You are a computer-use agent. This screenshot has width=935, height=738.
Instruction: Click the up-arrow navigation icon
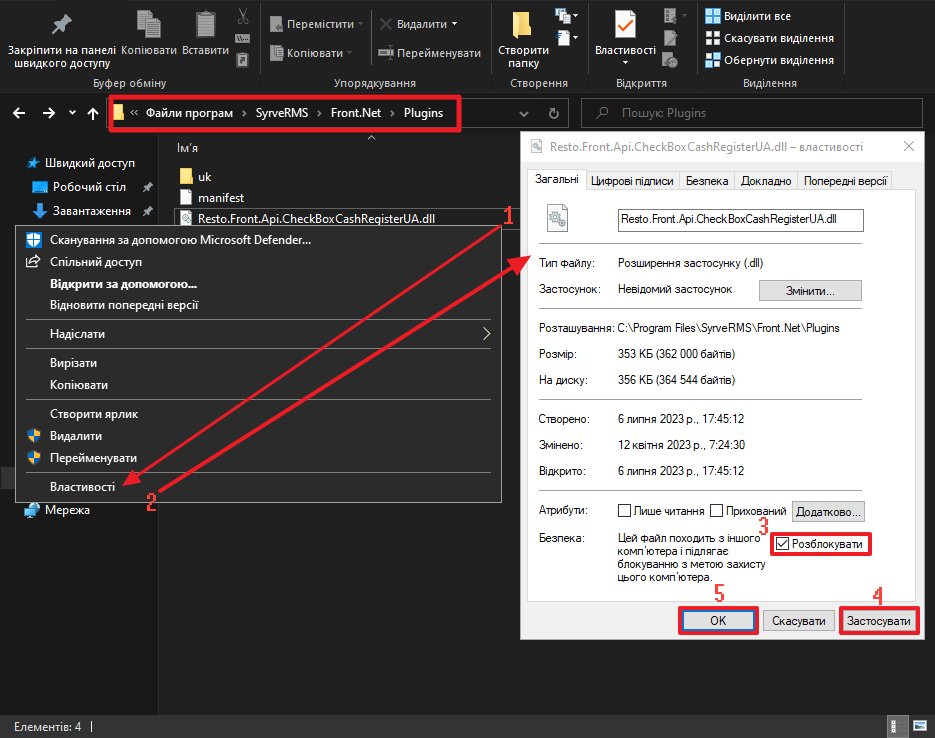pos(93,113)
